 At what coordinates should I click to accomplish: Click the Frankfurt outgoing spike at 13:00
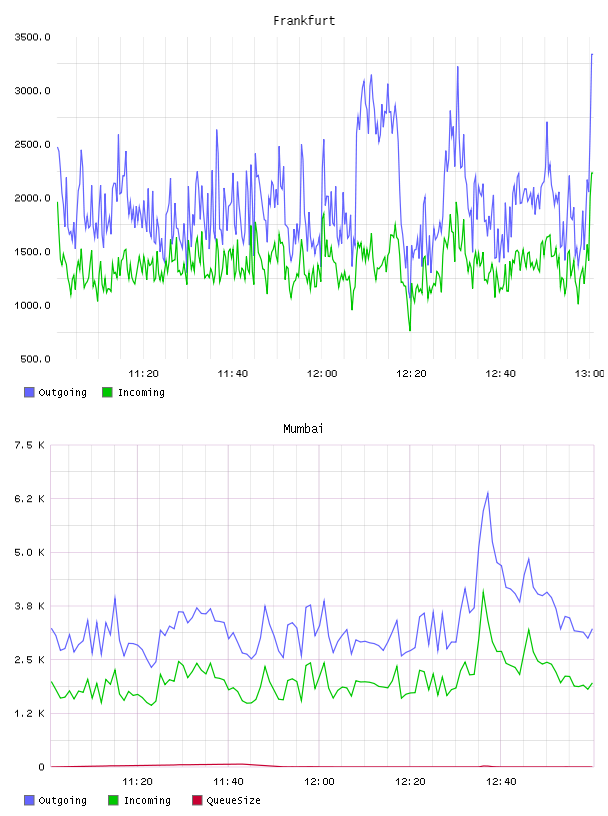(592, 54)
